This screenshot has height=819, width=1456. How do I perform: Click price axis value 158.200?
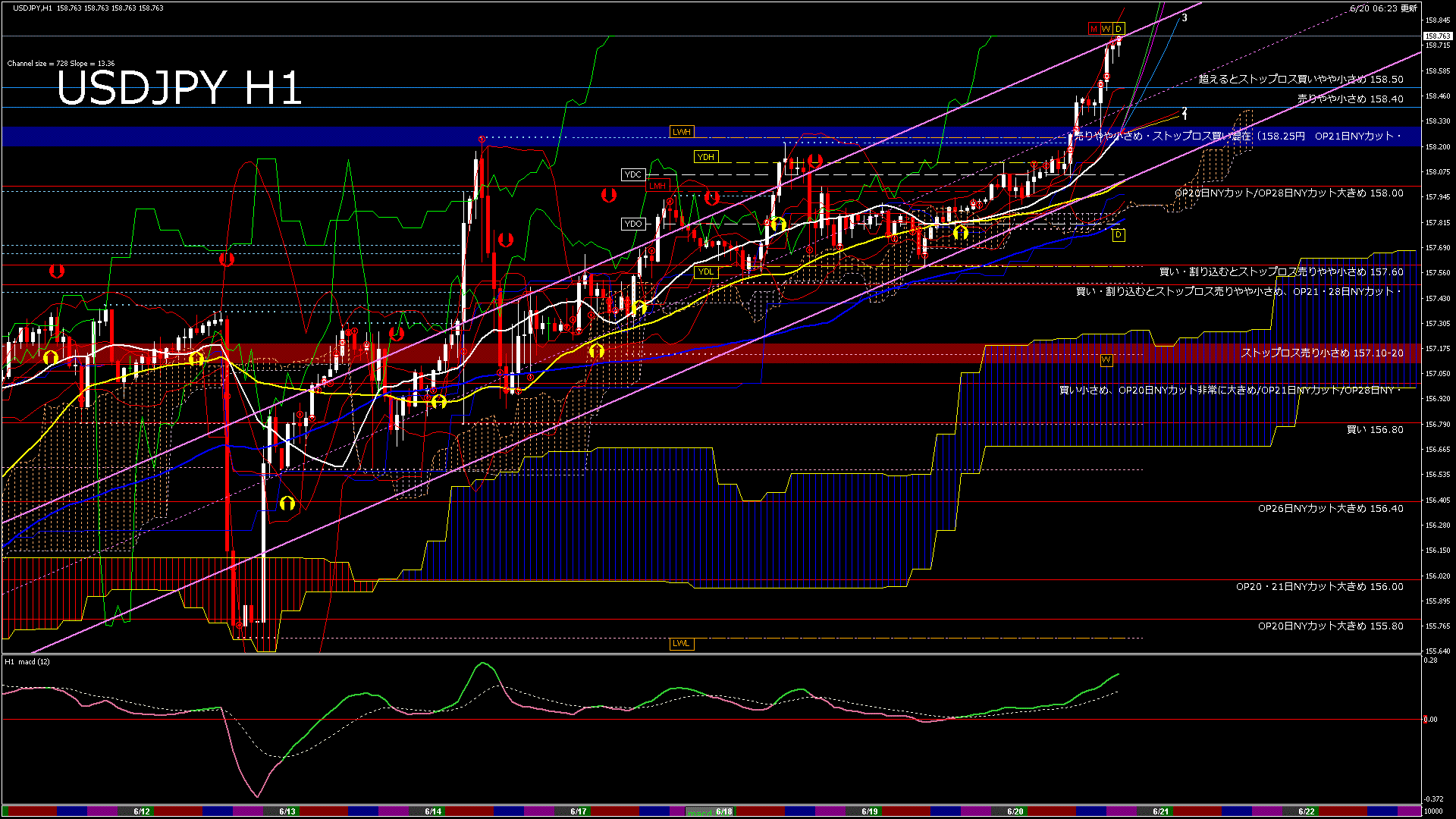point(1438,147)
